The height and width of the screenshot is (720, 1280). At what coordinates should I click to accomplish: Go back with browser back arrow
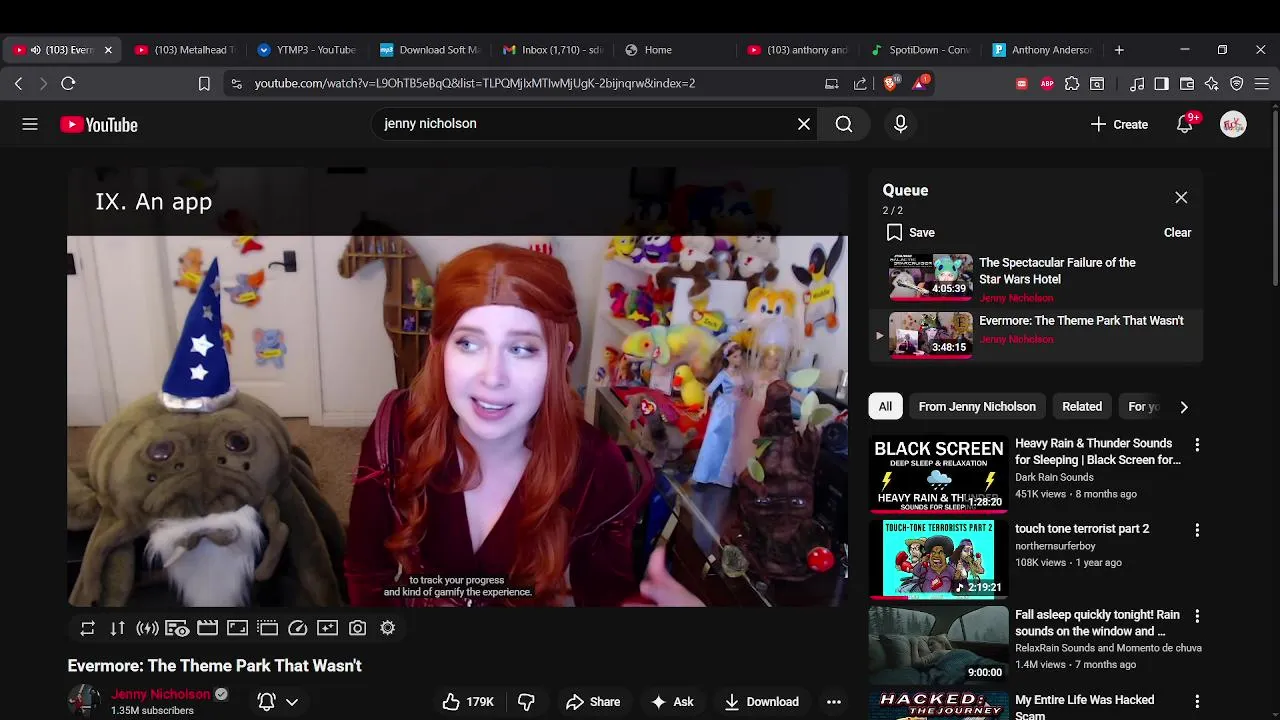[x=18, y=84]
